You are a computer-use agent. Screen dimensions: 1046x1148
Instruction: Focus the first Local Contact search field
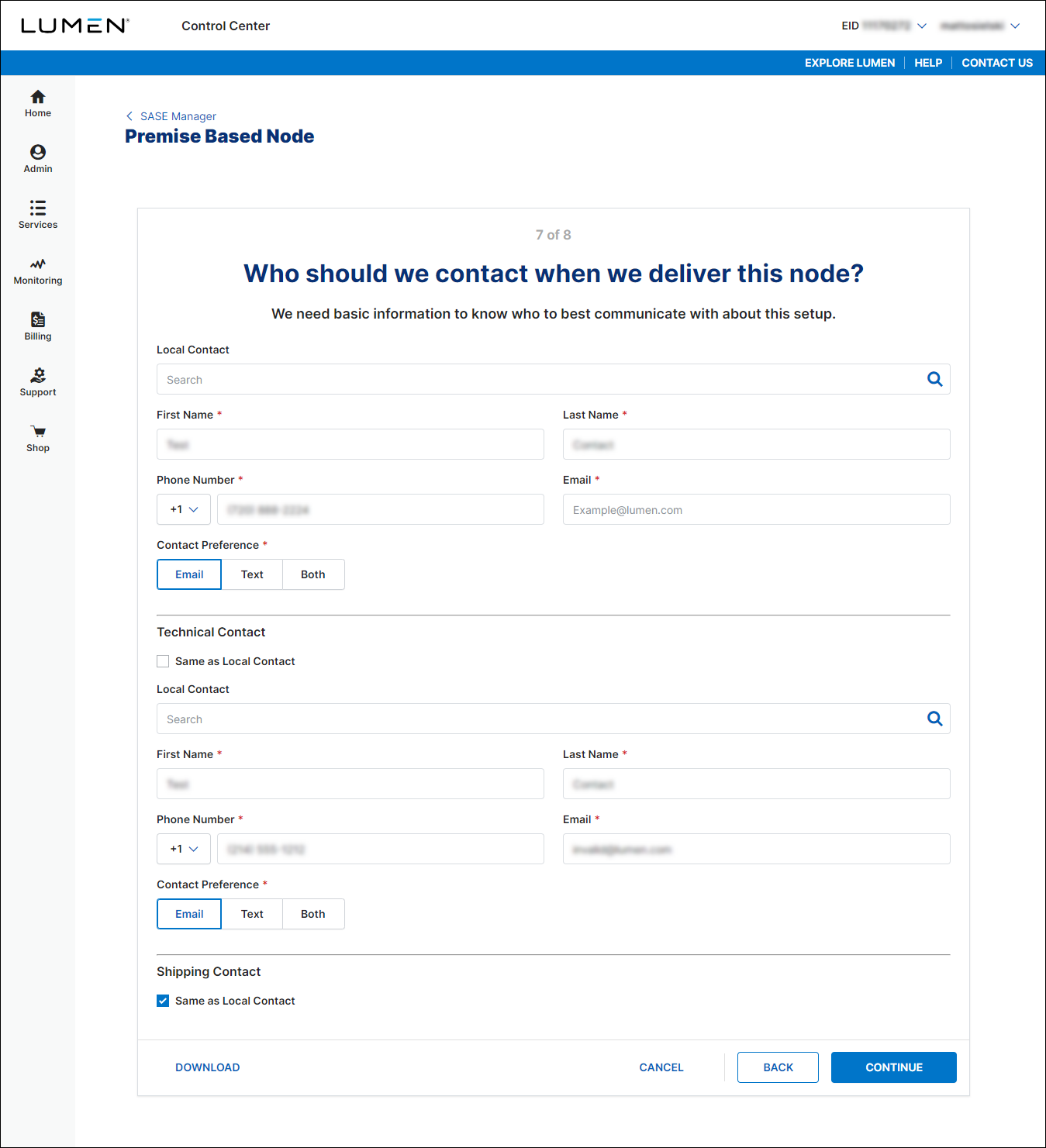coord(554,379)
